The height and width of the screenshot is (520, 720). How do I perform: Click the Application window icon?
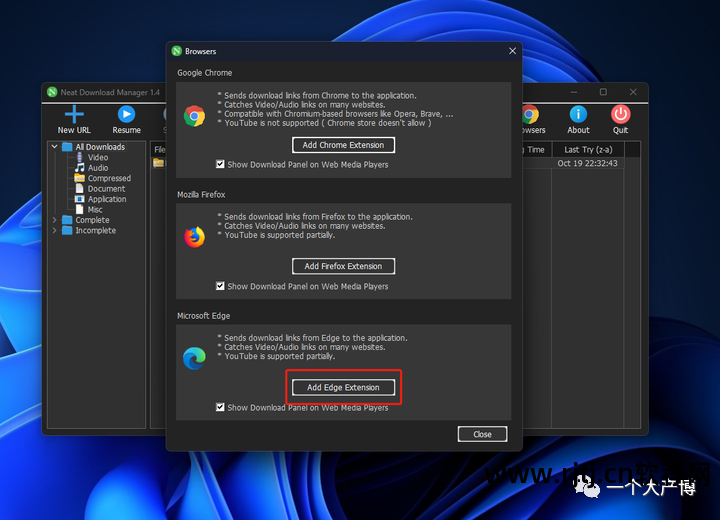click(x=79, y=199)
